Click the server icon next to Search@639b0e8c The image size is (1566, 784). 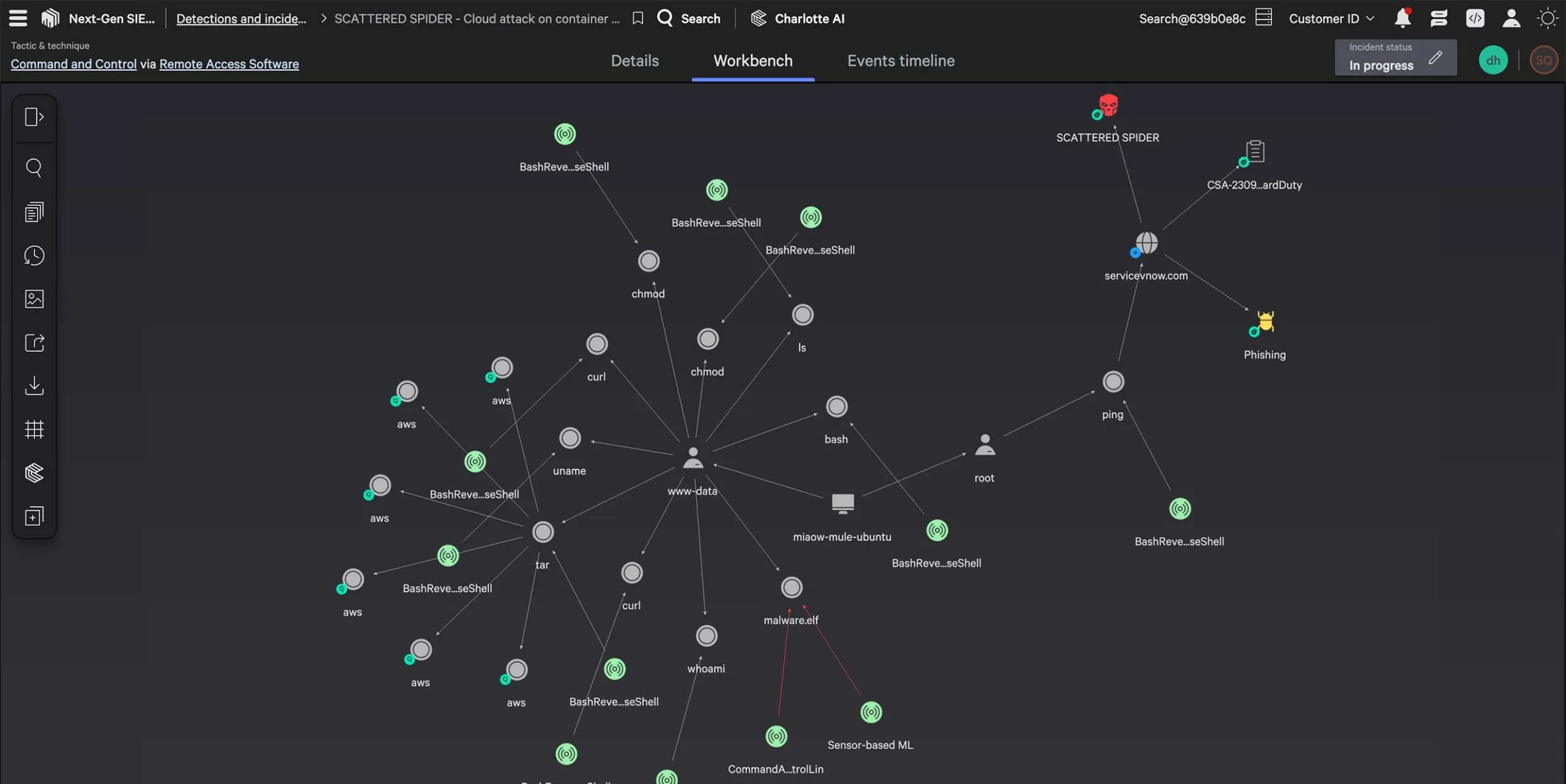[x=1263, y=17]
